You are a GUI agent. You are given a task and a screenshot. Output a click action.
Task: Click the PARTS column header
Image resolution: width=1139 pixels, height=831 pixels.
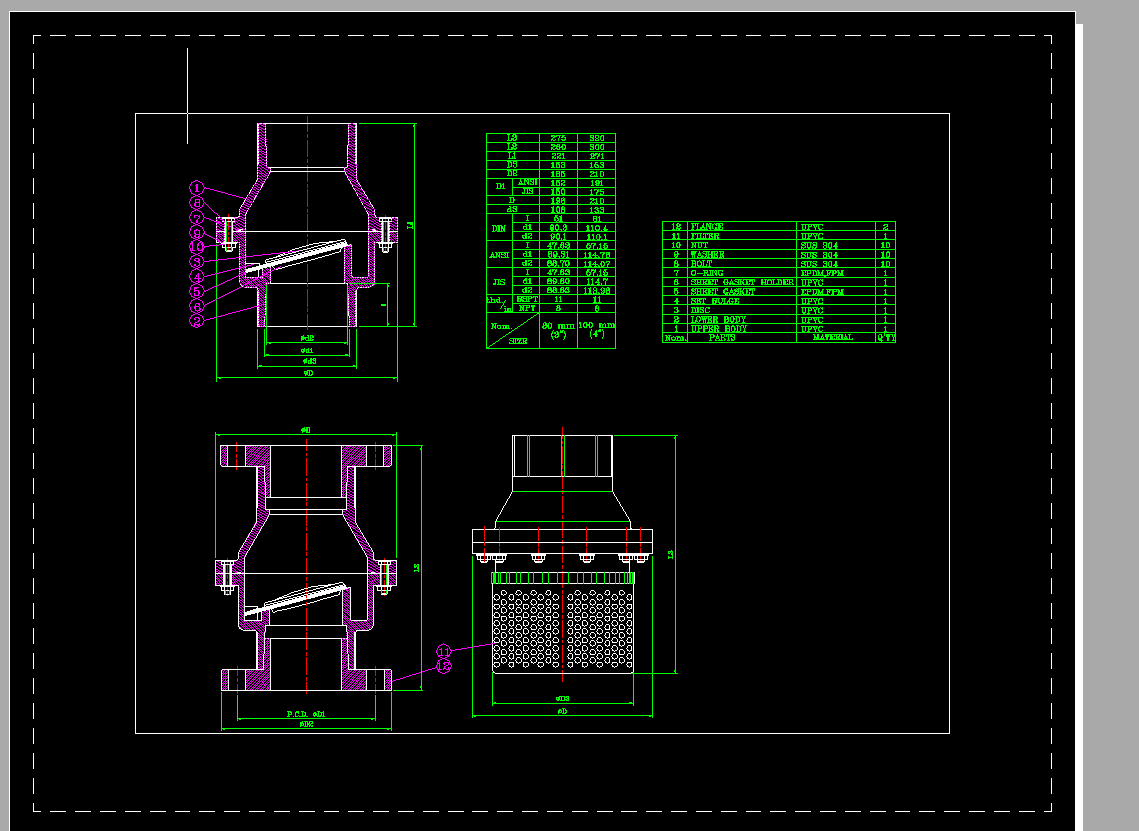pos(722,338)
